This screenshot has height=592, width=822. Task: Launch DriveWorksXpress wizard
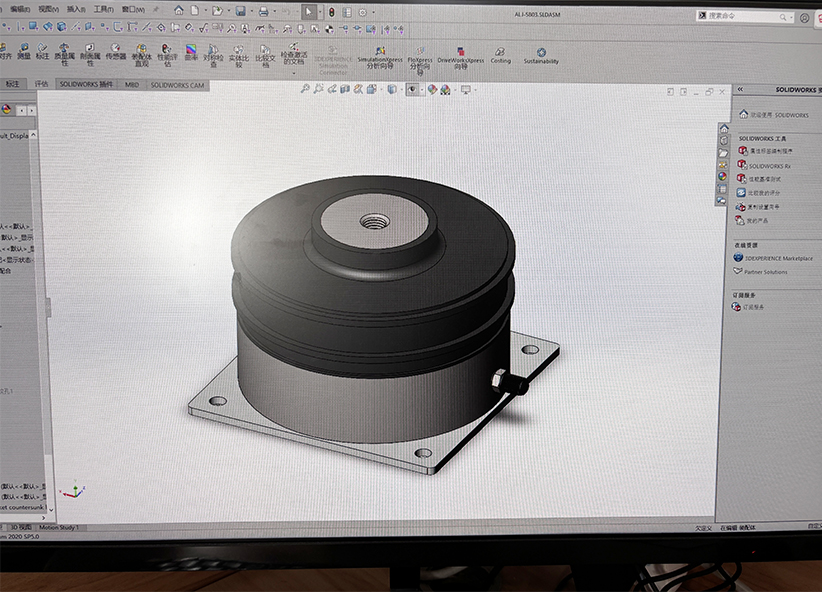460,58
